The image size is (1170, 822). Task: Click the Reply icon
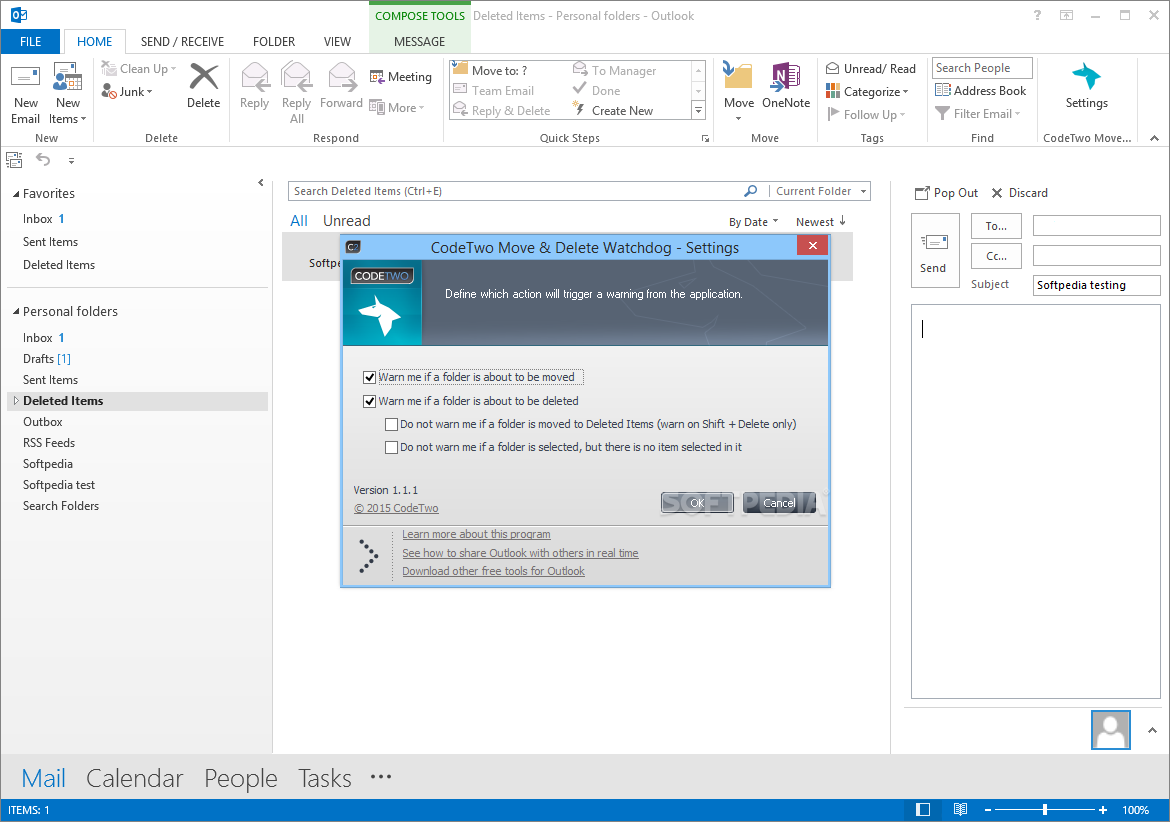click(254, 77)
